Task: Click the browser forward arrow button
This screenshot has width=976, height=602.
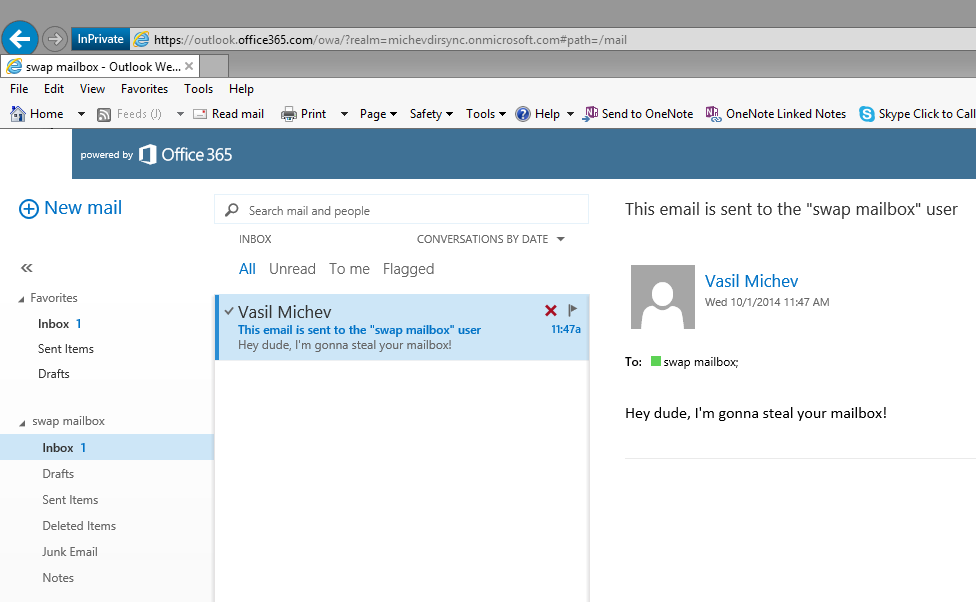Action: (x=55, y=39)
